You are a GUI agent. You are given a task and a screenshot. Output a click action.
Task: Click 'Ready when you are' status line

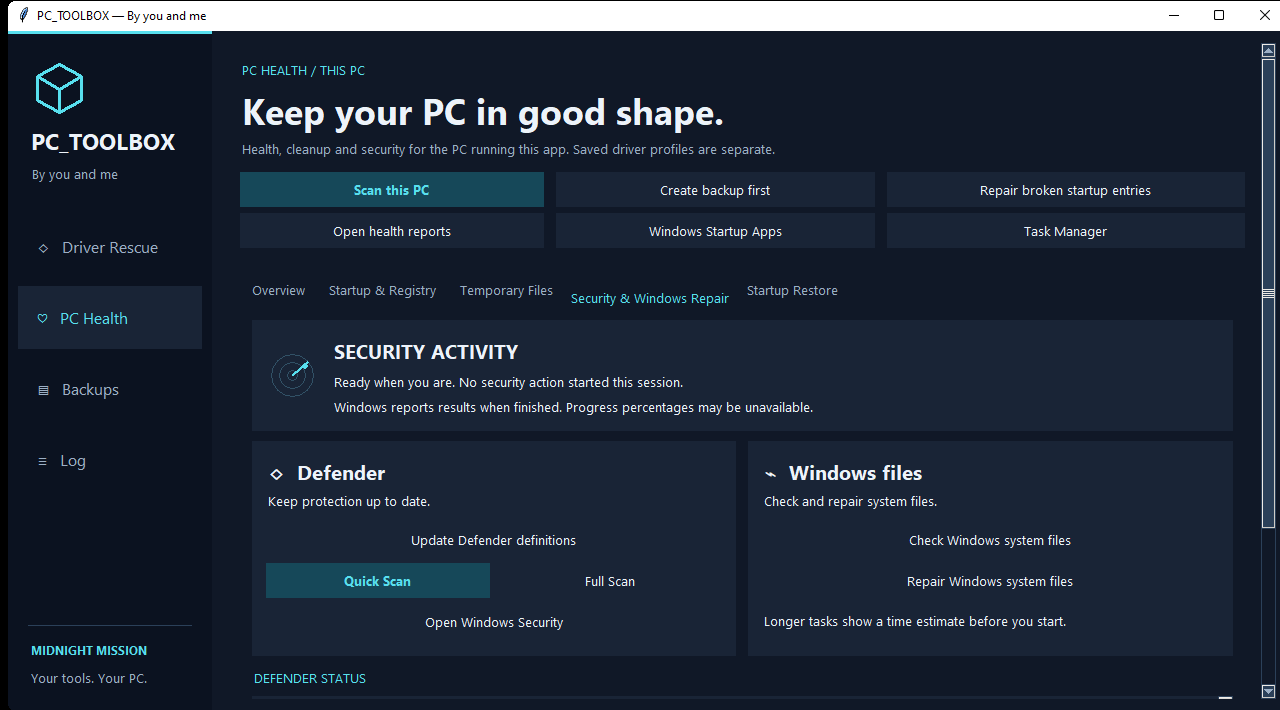pyautogui.click(x=508, y=382)
